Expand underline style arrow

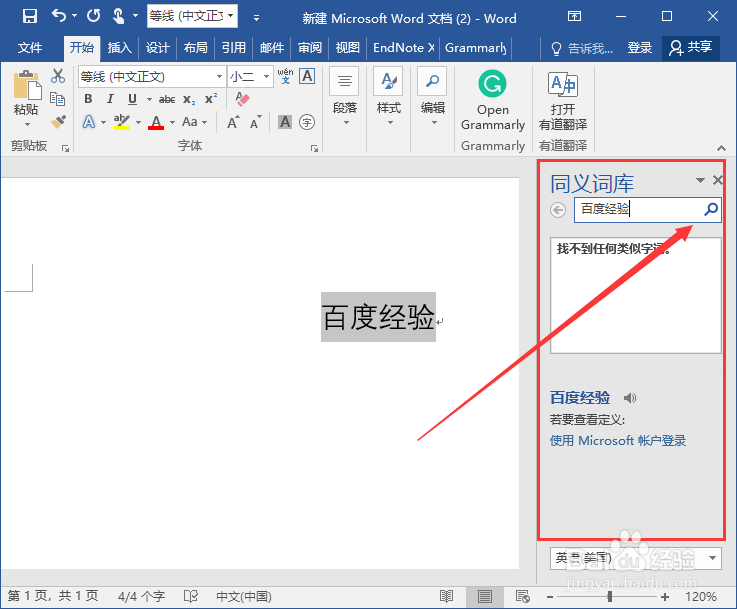click(149, 99)
